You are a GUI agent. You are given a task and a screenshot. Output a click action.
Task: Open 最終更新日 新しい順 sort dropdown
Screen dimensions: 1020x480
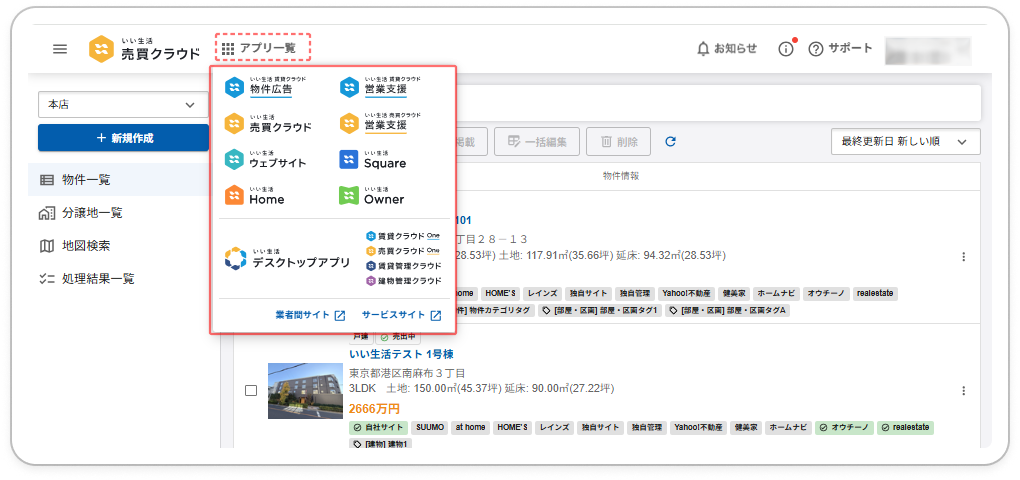tap(906, 141)
